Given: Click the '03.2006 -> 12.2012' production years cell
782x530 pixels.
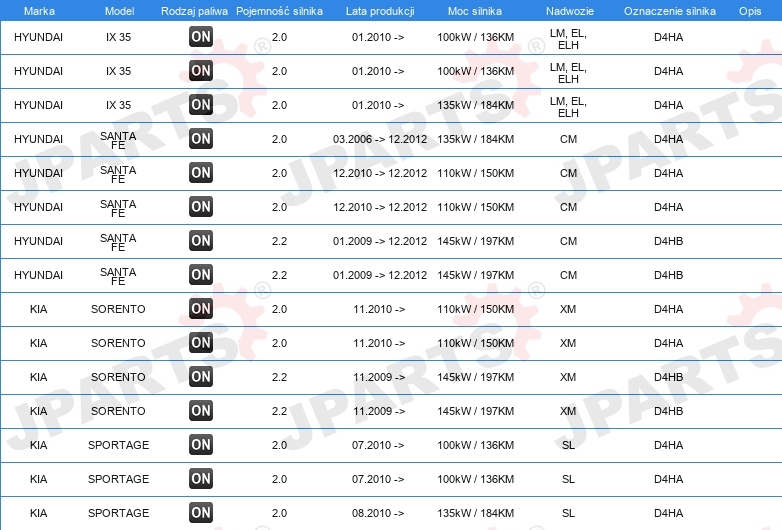Looking at the screenshot, I should point(380,139).
